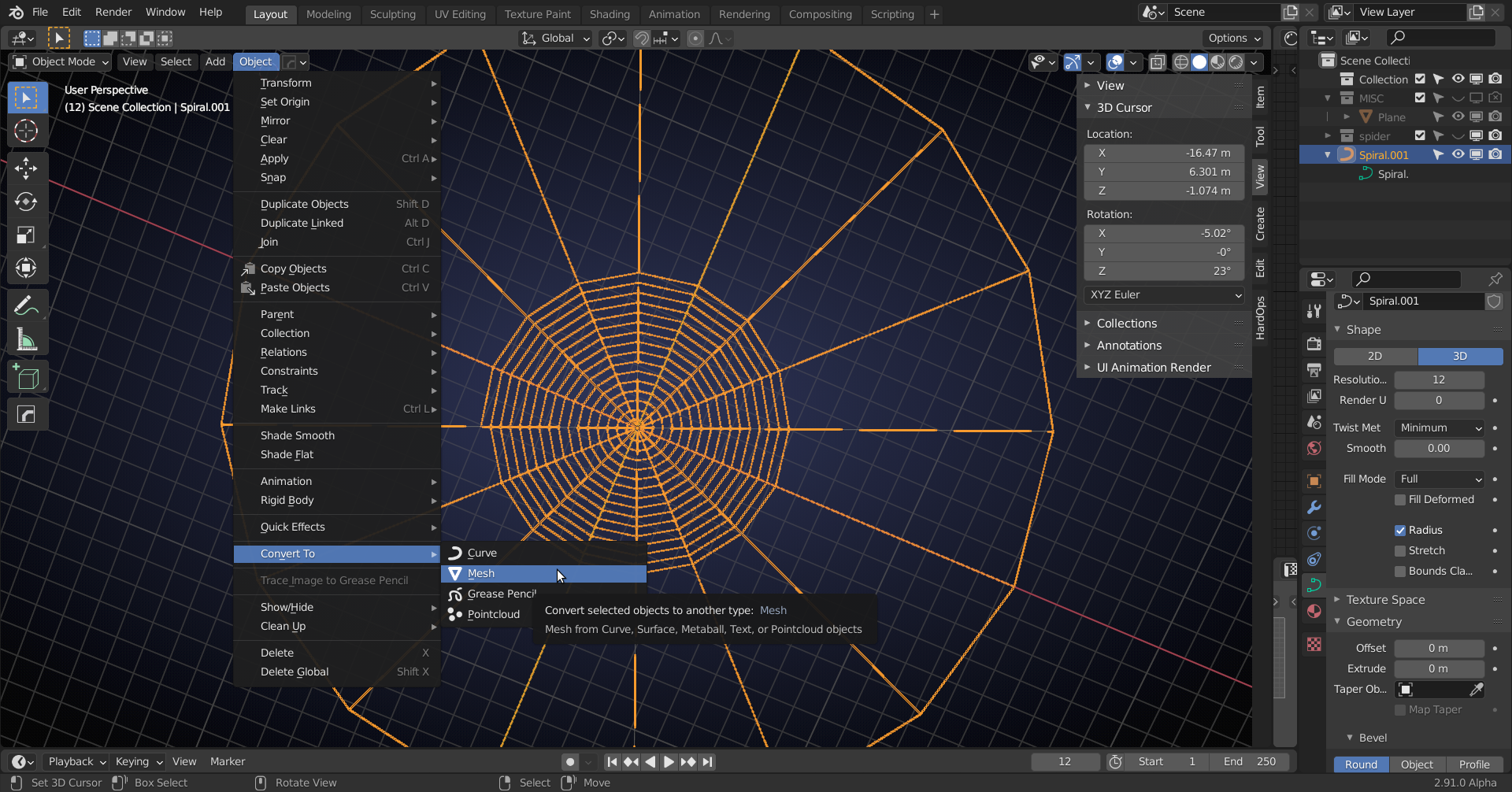This screenshot has height=792, width=1512.
Task: Select the Rotate tool
Action: [x=26, y=202]
